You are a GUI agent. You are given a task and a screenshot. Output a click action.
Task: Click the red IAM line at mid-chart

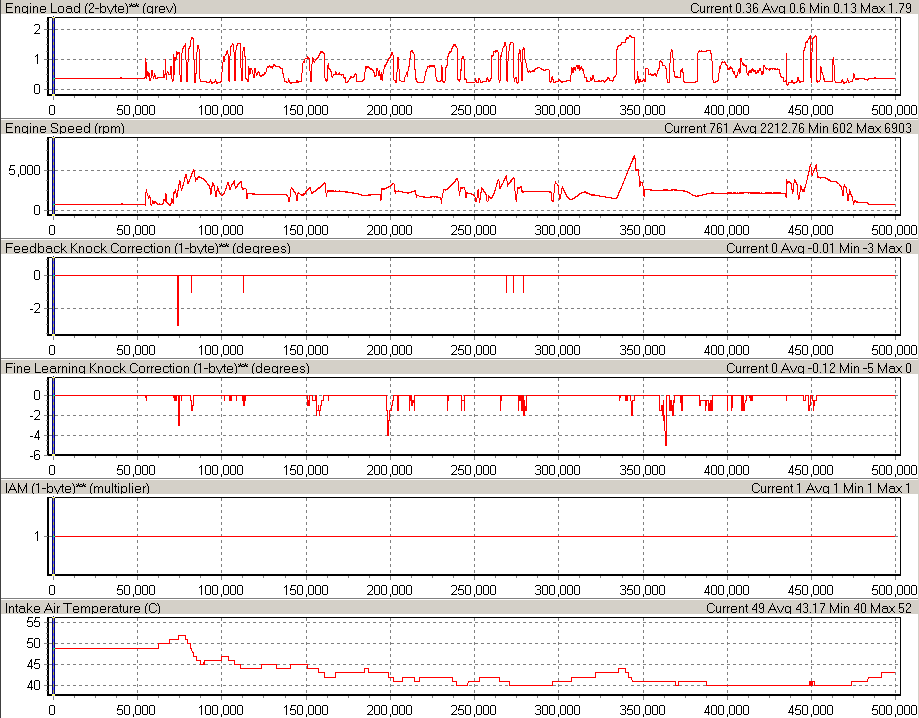[475, 536]
